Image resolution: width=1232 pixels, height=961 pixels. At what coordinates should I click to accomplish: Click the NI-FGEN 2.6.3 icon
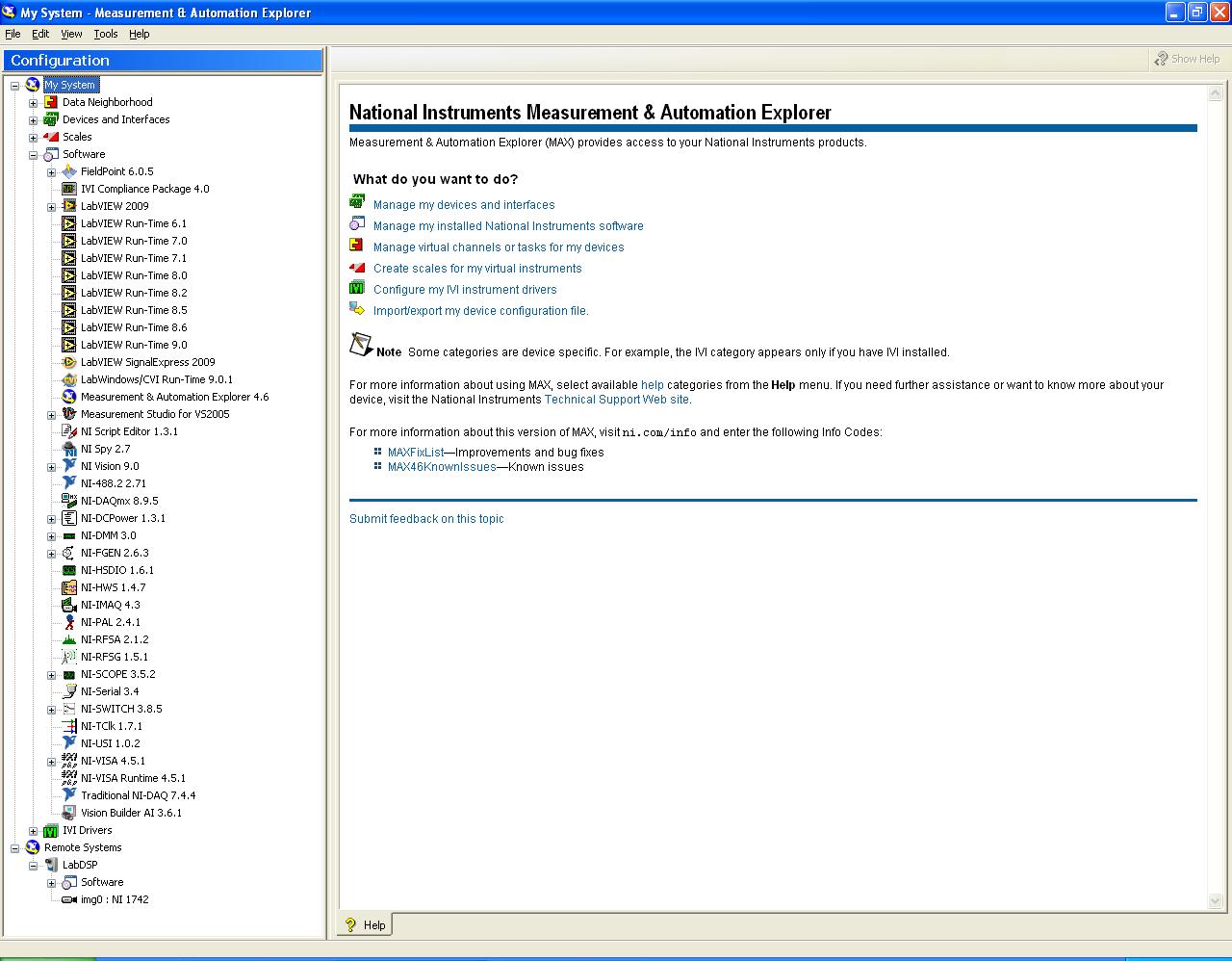[69, 553]
